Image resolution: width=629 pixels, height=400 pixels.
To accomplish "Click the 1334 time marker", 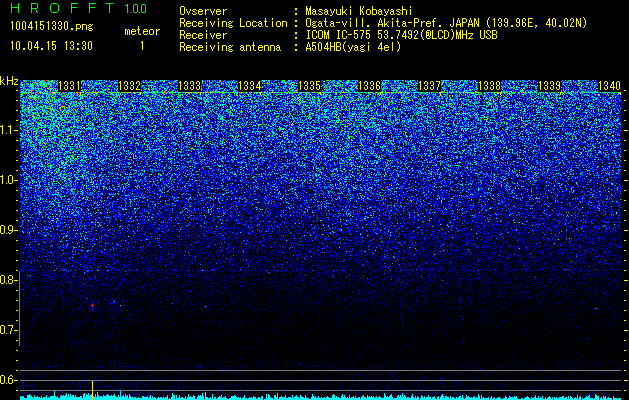I will [x=250, y=86].
